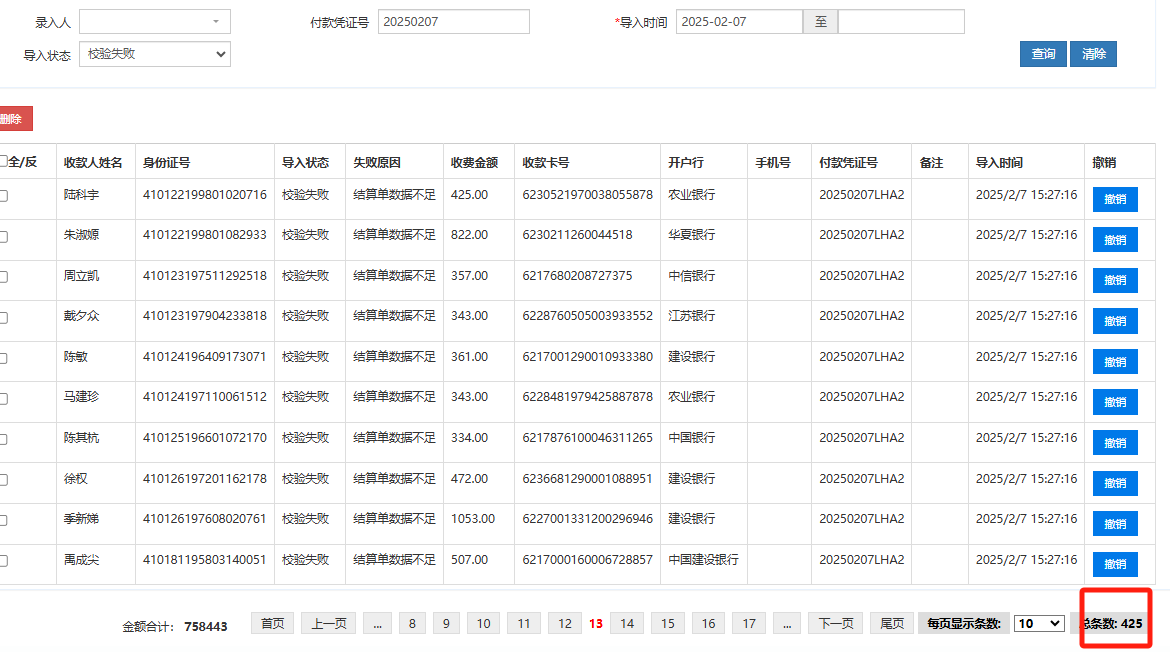Click 撤销 button in 季新娣 row

pyautogui.click(x=1115, y=523)
